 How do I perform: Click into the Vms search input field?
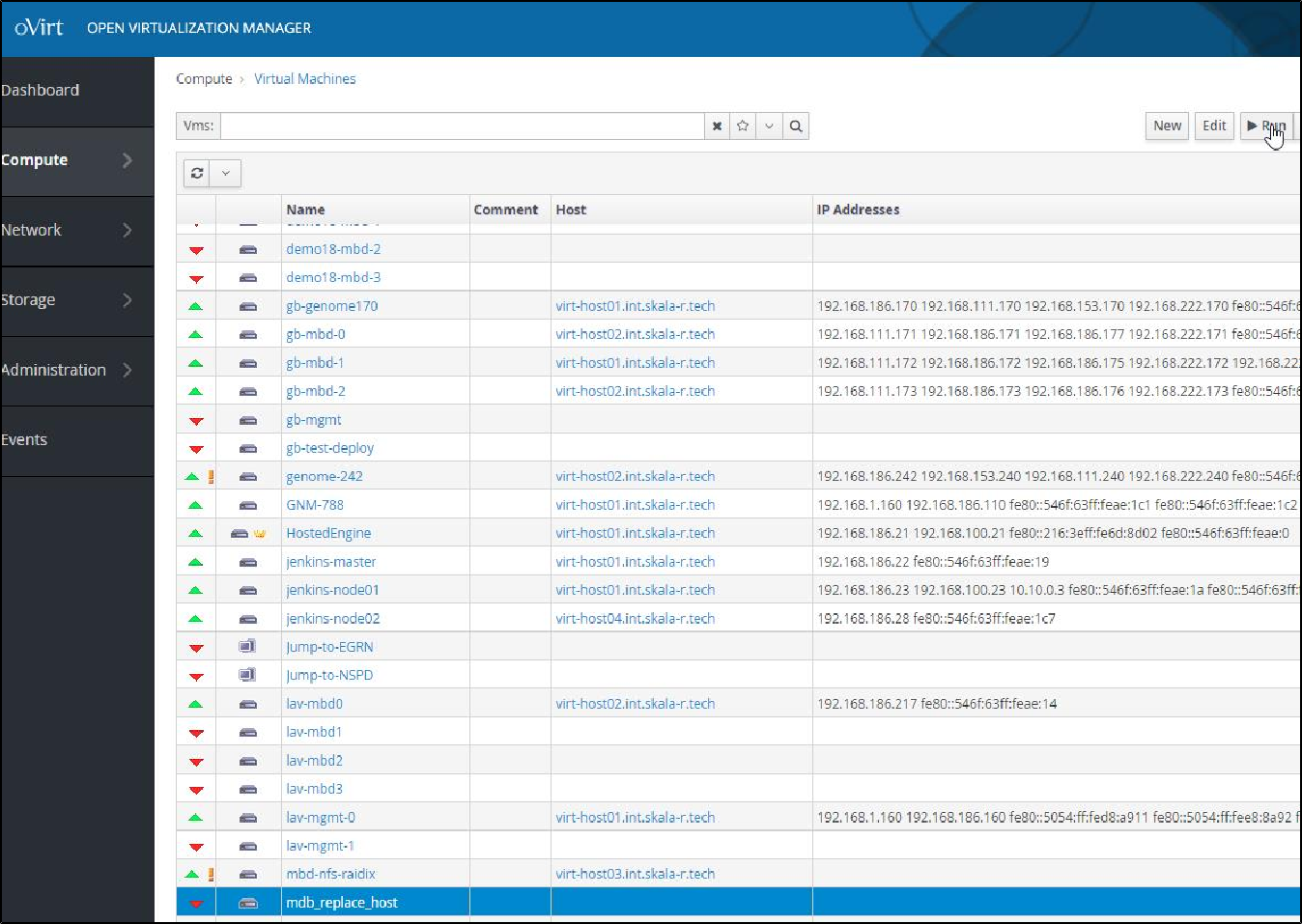pos(462,126)
